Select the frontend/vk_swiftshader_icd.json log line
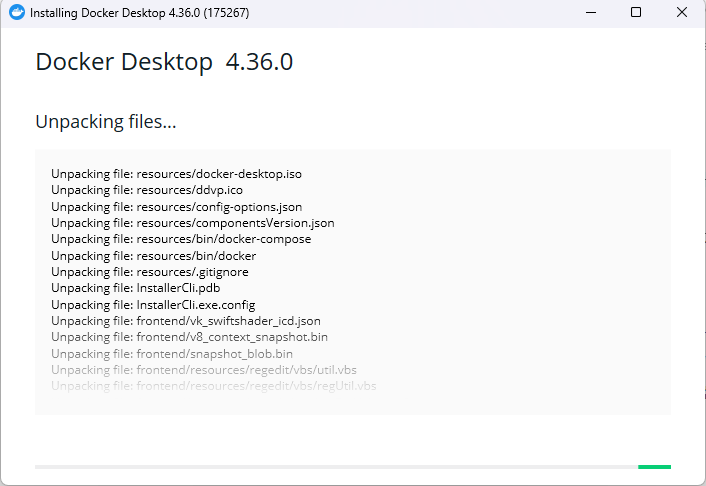 click(x=186, y=321)
